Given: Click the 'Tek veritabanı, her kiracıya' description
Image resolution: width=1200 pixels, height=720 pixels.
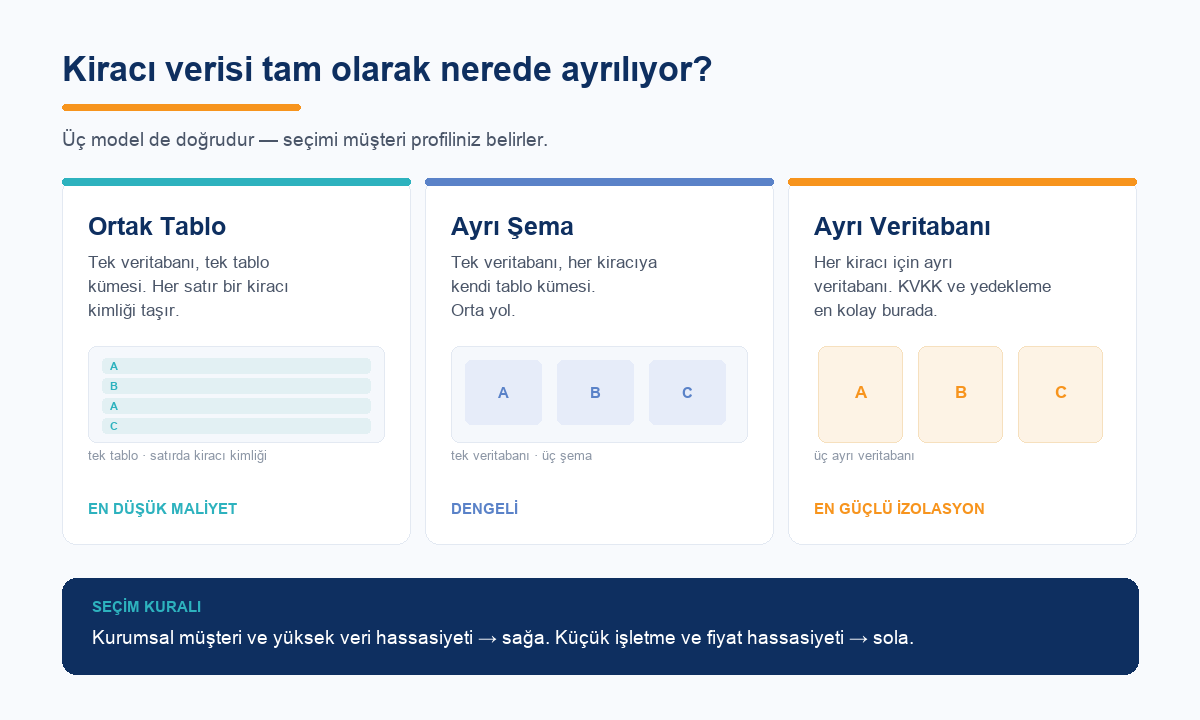Looking at the screenshot, I should [x=554, y=286].
